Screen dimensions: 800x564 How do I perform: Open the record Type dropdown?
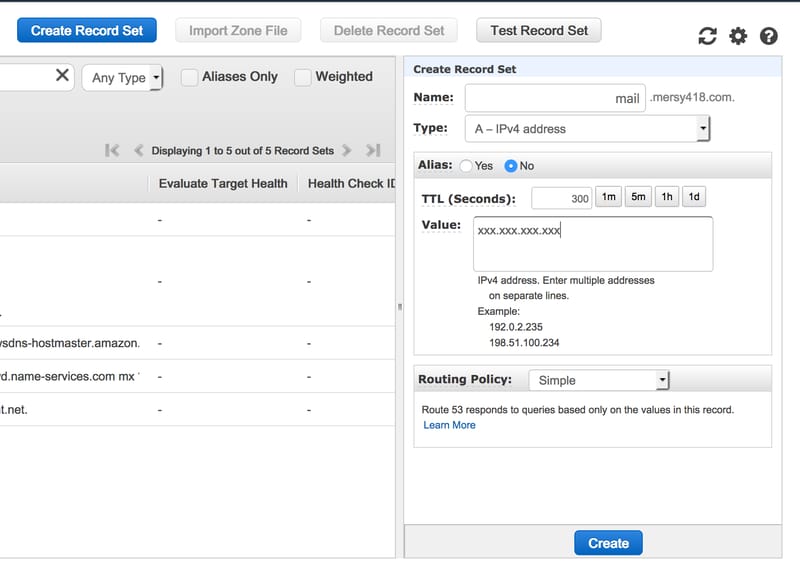point(587,129)
